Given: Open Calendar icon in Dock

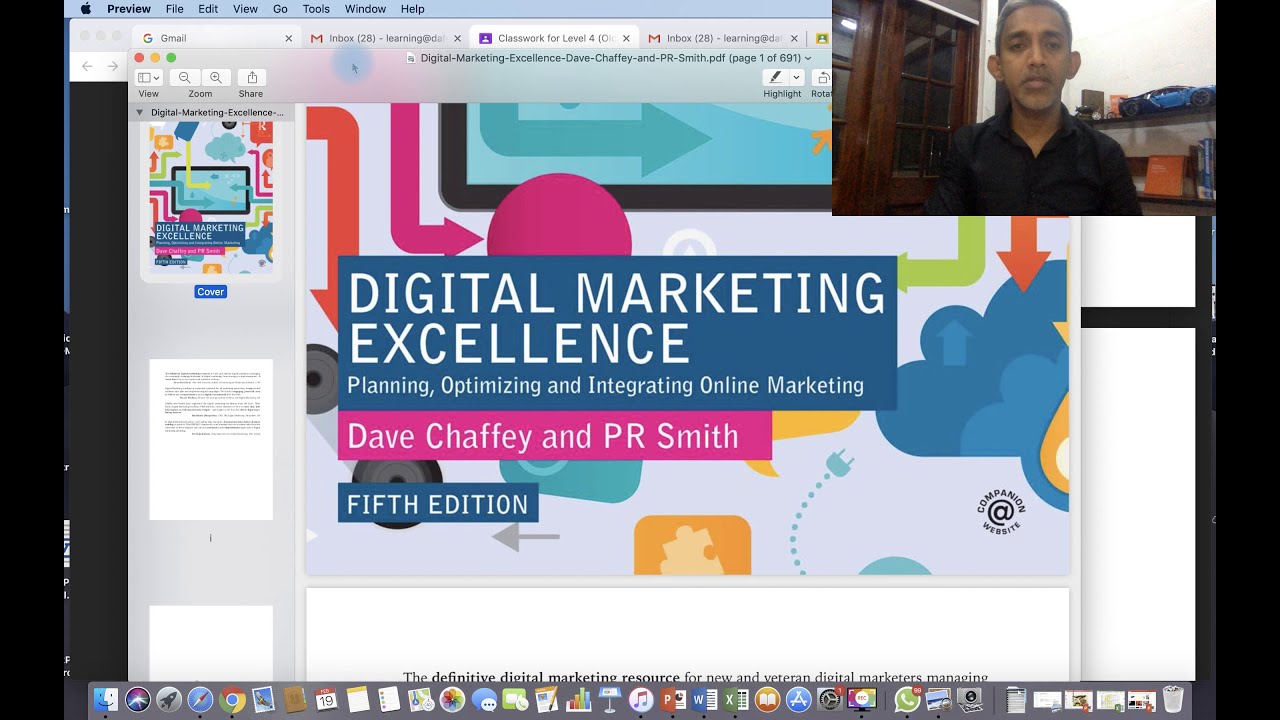Looking at the screenshot, I should [x=326, y=699].
